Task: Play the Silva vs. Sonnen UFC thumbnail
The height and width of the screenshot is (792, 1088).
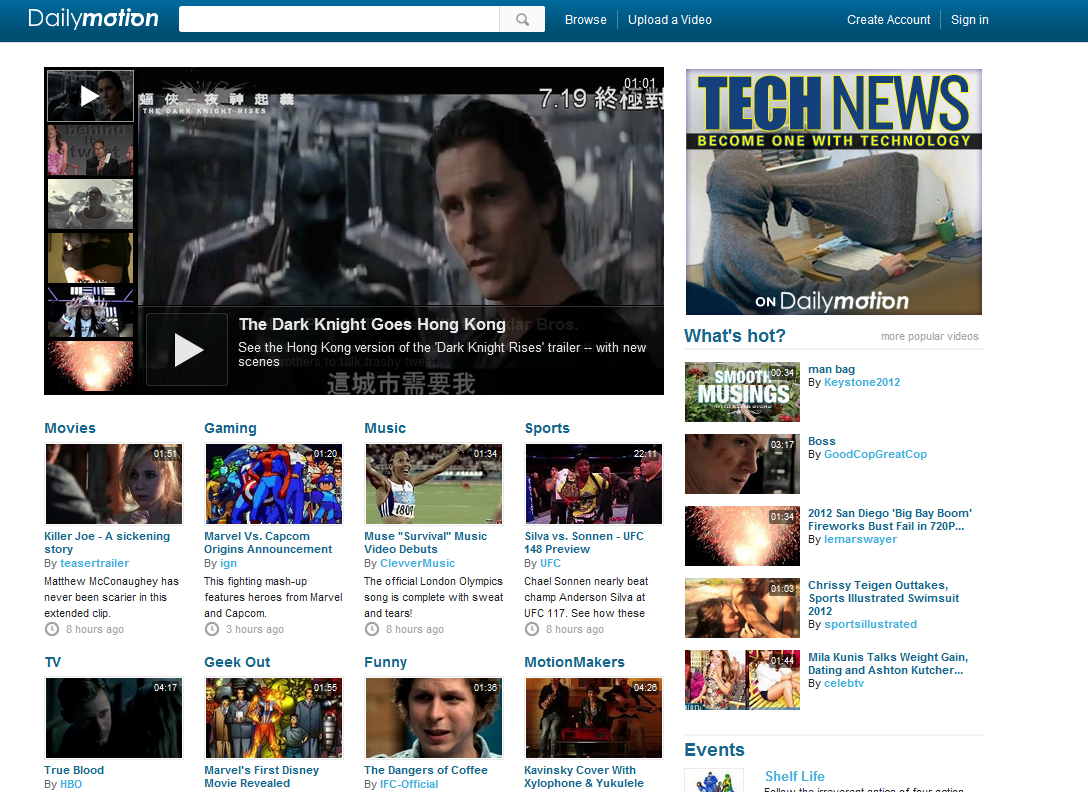Action: tap(593, 484)
